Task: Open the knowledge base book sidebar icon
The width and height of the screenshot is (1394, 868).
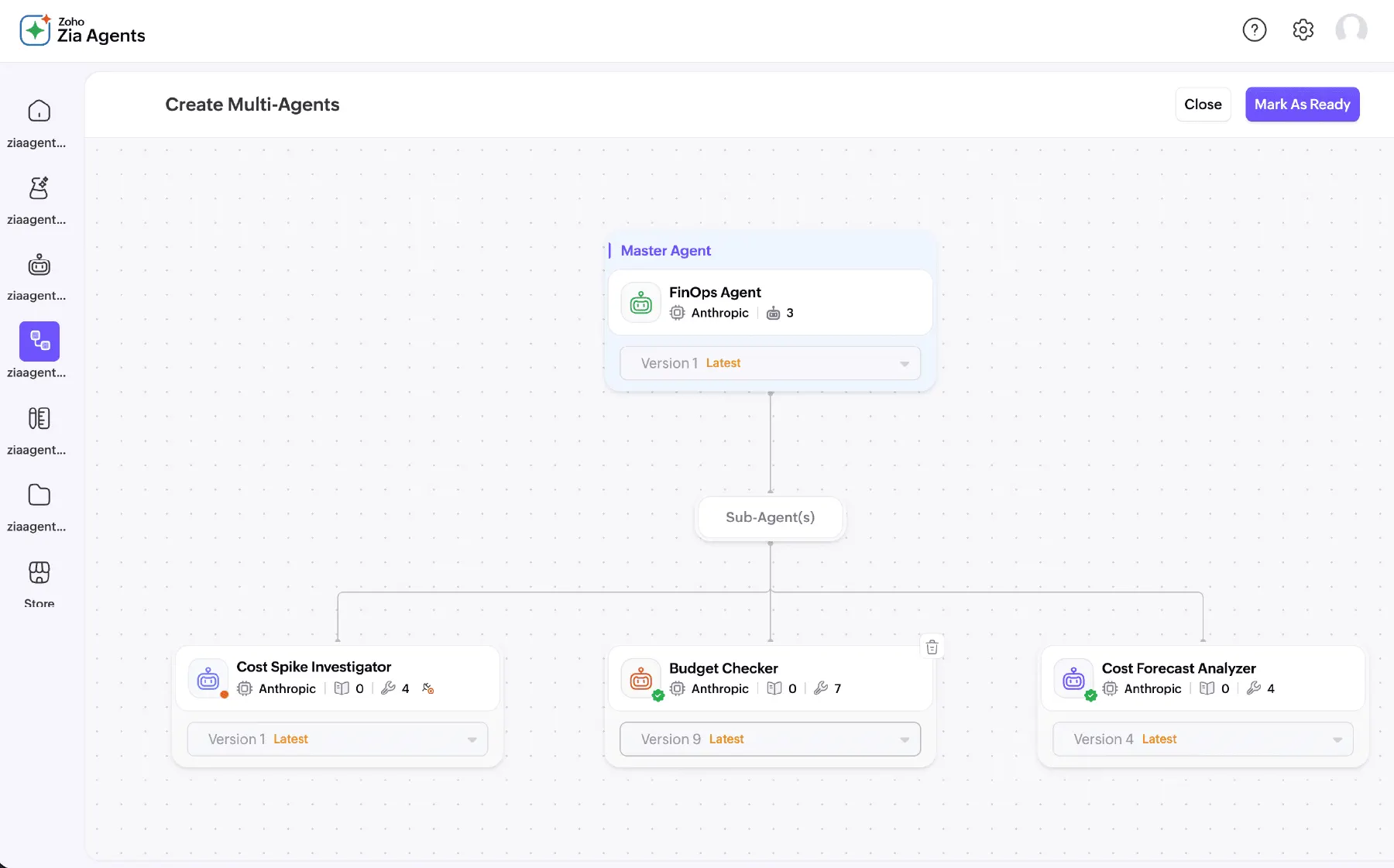Action: click(39, 418)
